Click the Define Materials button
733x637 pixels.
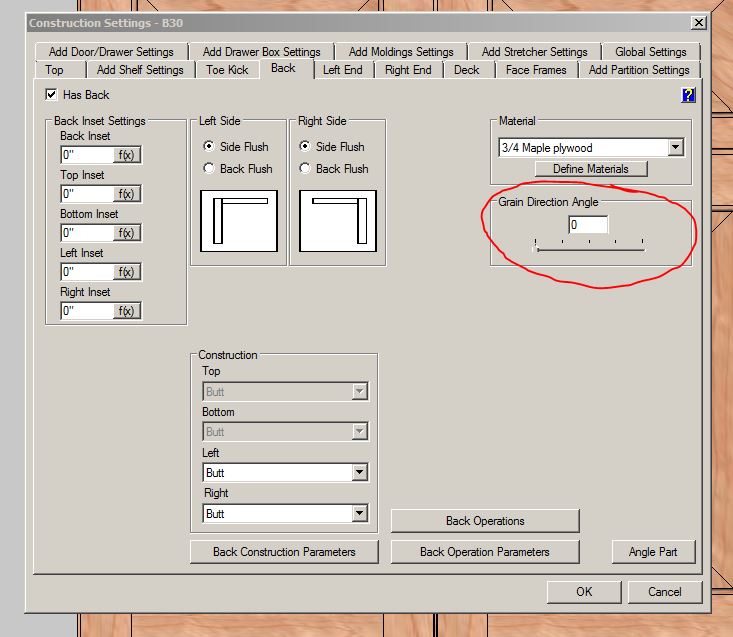point(590,169)
